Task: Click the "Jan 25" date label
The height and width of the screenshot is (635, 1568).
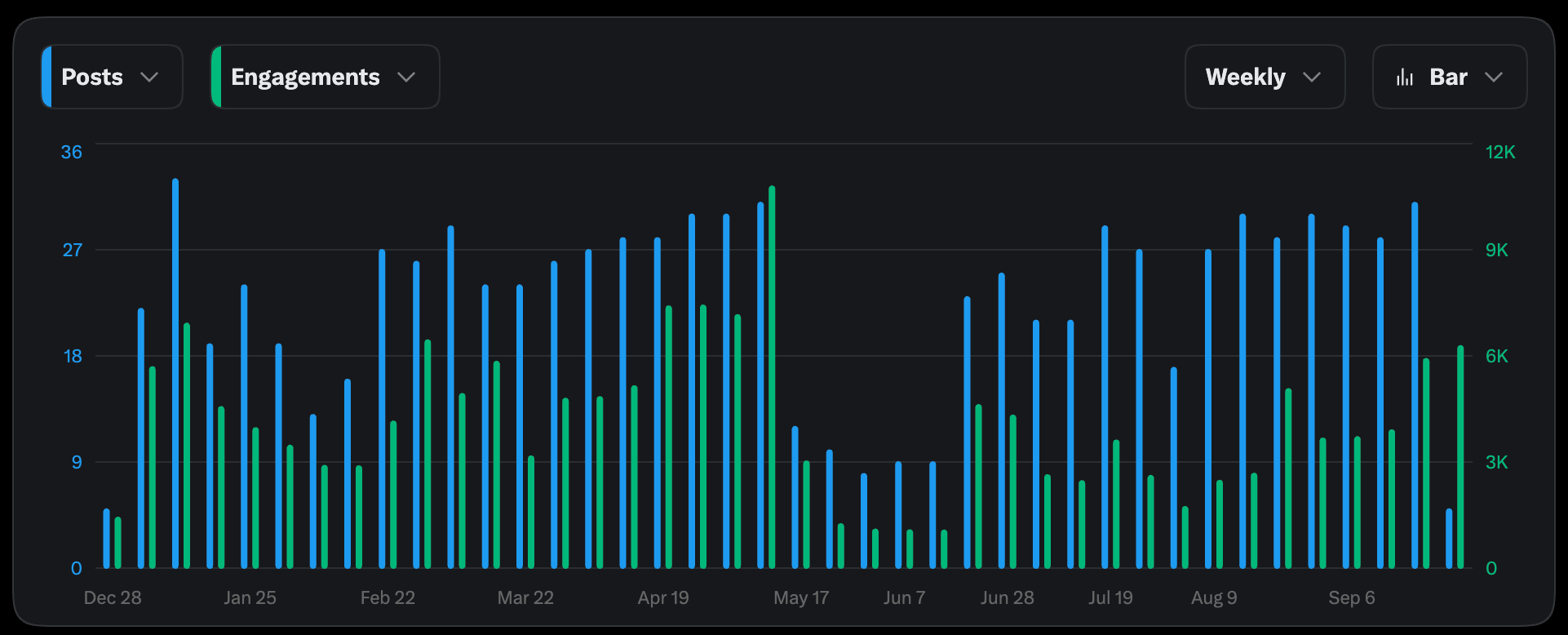Action: [250, 597]
